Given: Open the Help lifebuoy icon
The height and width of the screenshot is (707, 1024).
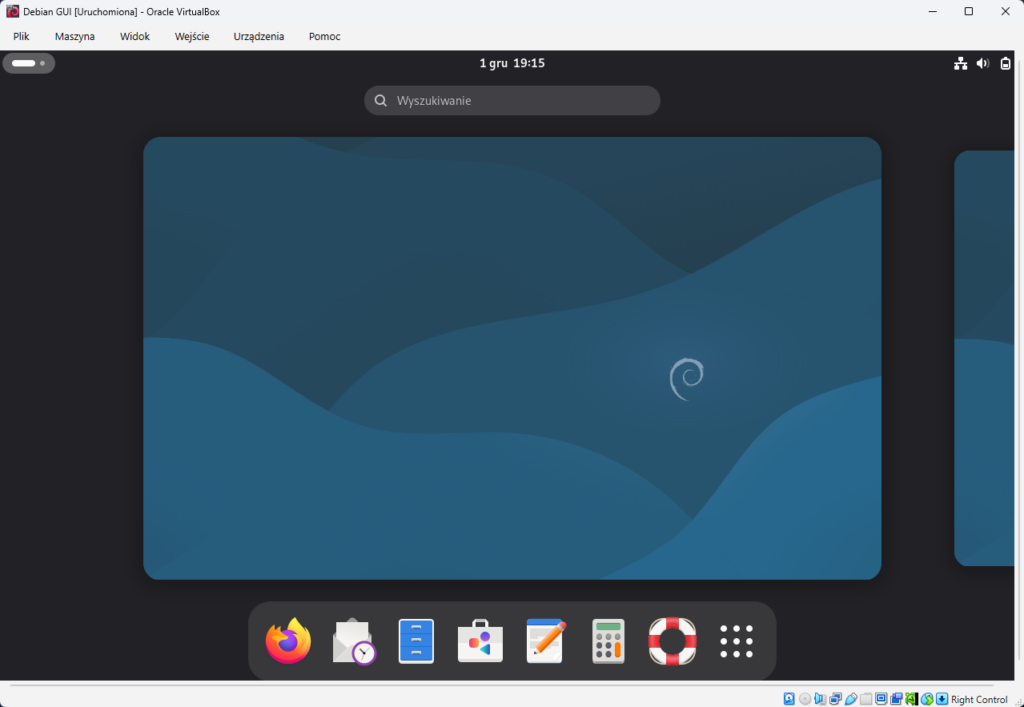Looking at the screenshot, I should pyautogui.click(x=672, y=641).
